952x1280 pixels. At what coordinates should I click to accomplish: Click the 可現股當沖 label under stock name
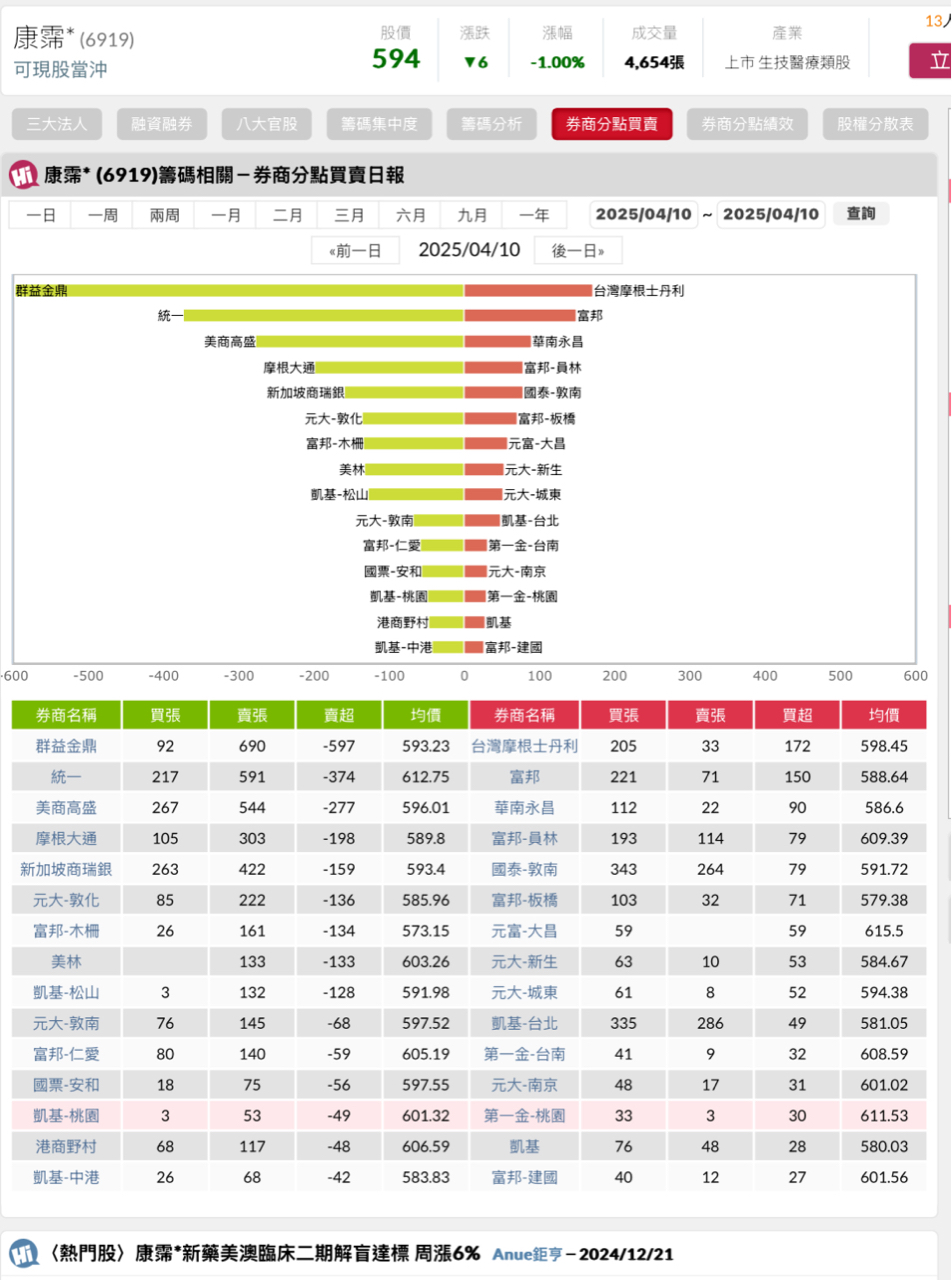(60, 69)
